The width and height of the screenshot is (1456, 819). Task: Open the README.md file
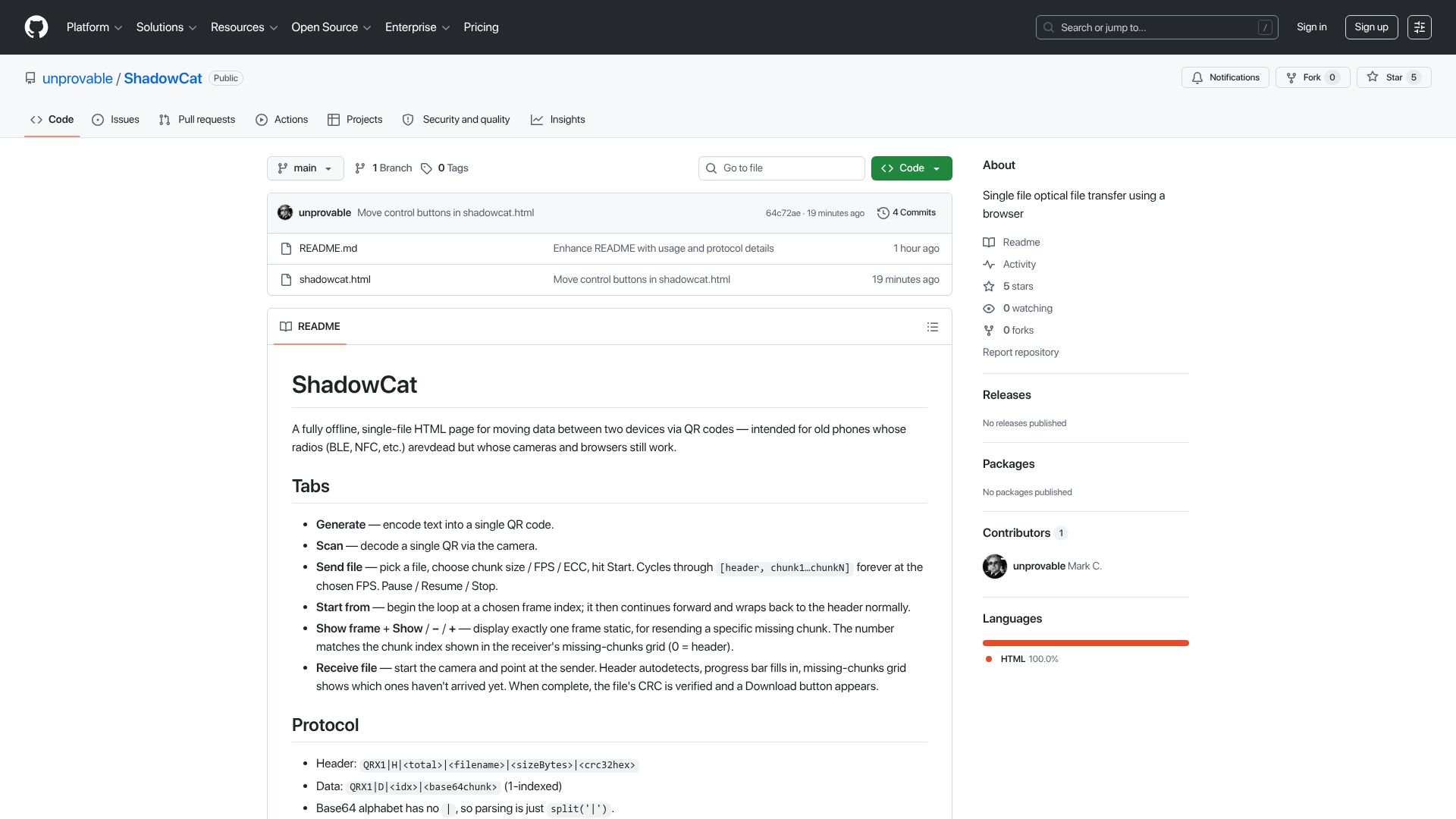click(328, 249)
